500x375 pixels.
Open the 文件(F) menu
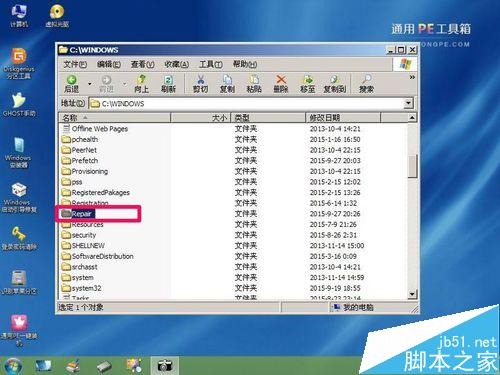point(75,64)
